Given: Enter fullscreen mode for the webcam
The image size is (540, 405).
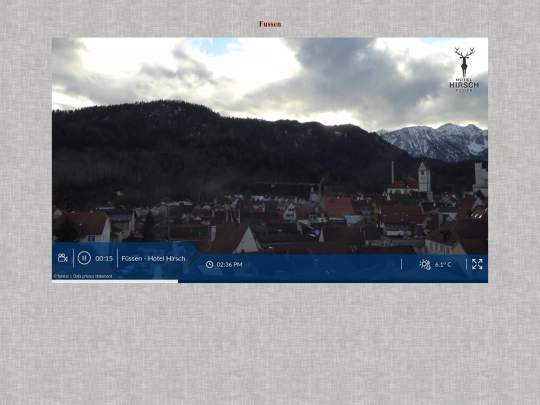Looking at the screenshot, I should tap(477, 264).
